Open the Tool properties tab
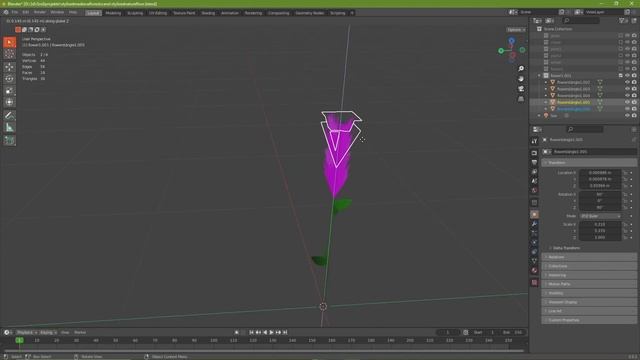 [534, 141]
